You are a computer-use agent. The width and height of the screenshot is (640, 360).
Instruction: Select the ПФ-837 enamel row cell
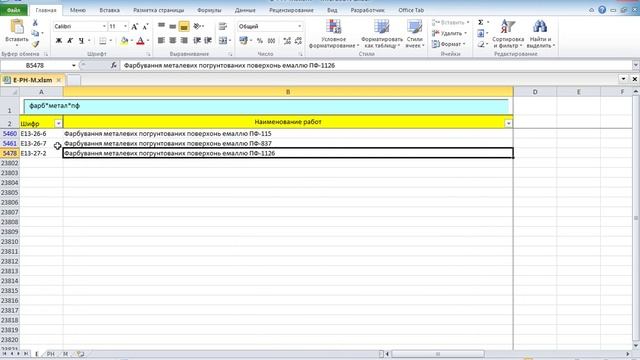(x=288, y=143)
